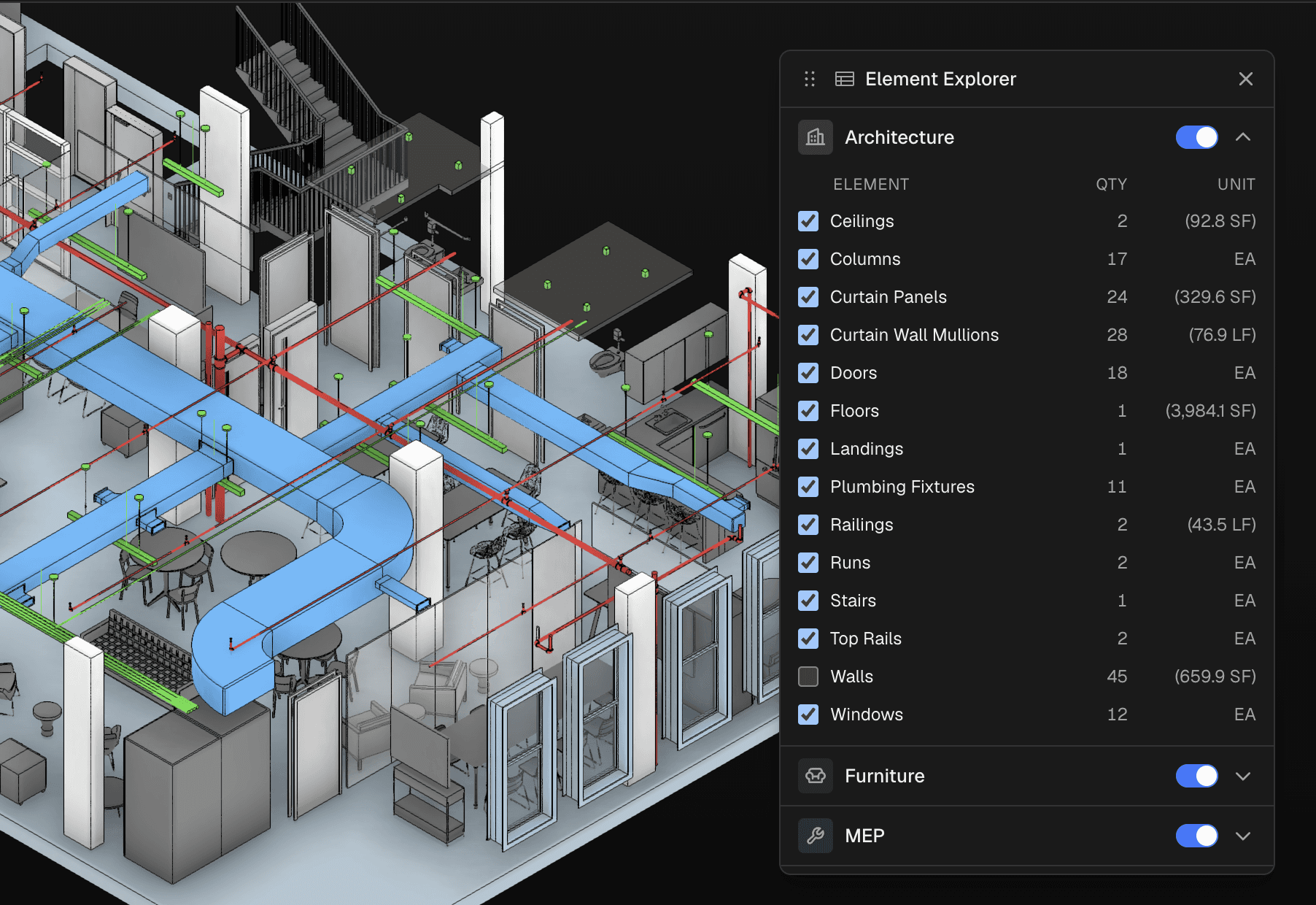The image size is (1316, 905).
Task: Click the Architecture section title
Action: 899,137
